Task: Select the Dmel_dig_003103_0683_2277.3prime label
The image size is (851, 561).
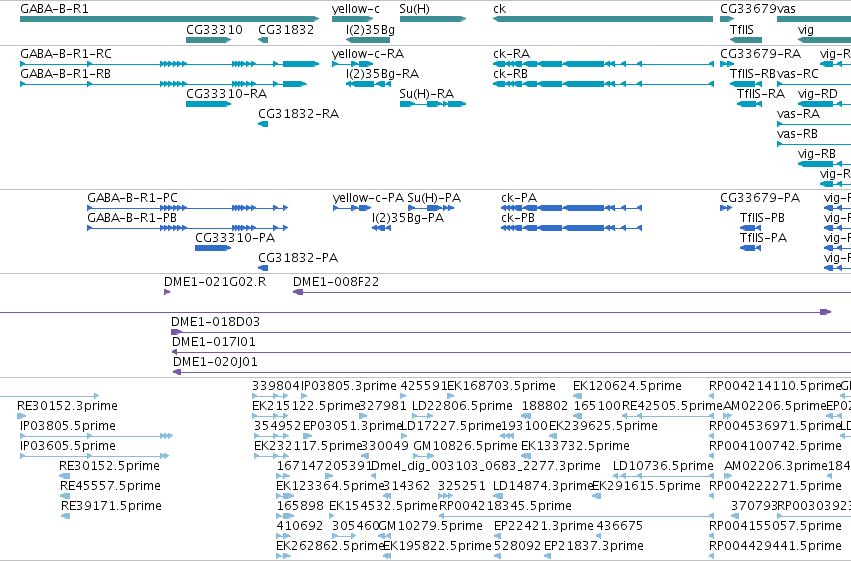Action: [x=486, y=467]
